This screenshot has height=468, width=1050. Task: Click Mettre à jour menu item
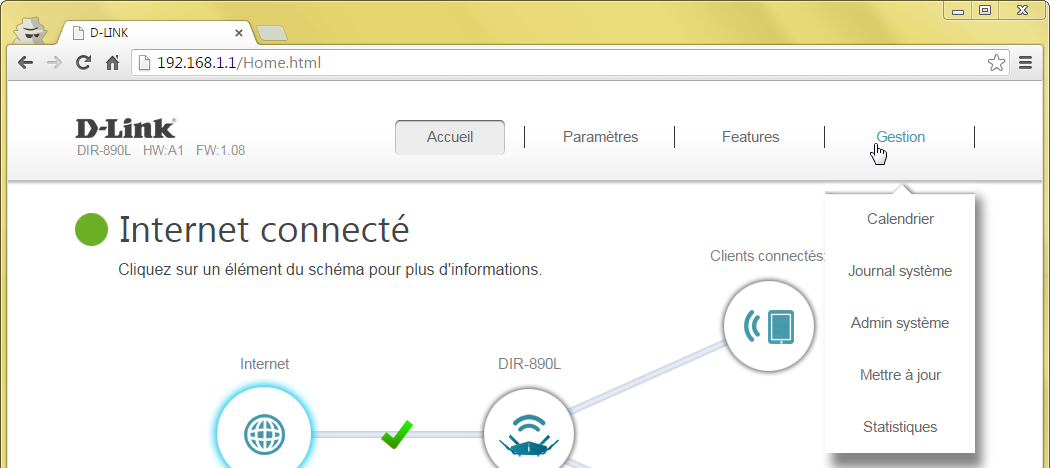tap(900, 375)
